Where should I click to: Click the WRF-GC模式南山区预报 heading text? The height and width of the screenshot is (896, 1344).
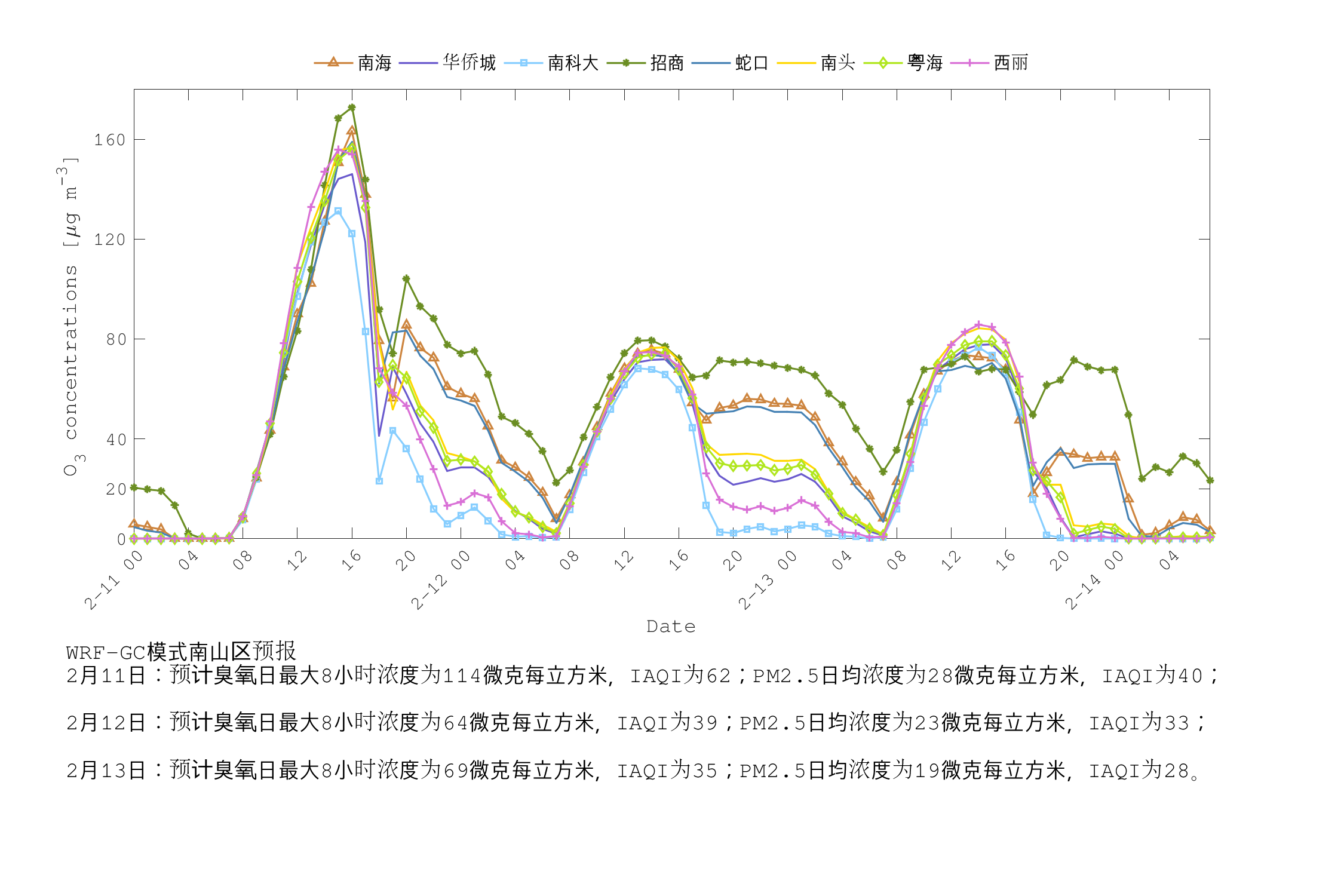(181, 651)
